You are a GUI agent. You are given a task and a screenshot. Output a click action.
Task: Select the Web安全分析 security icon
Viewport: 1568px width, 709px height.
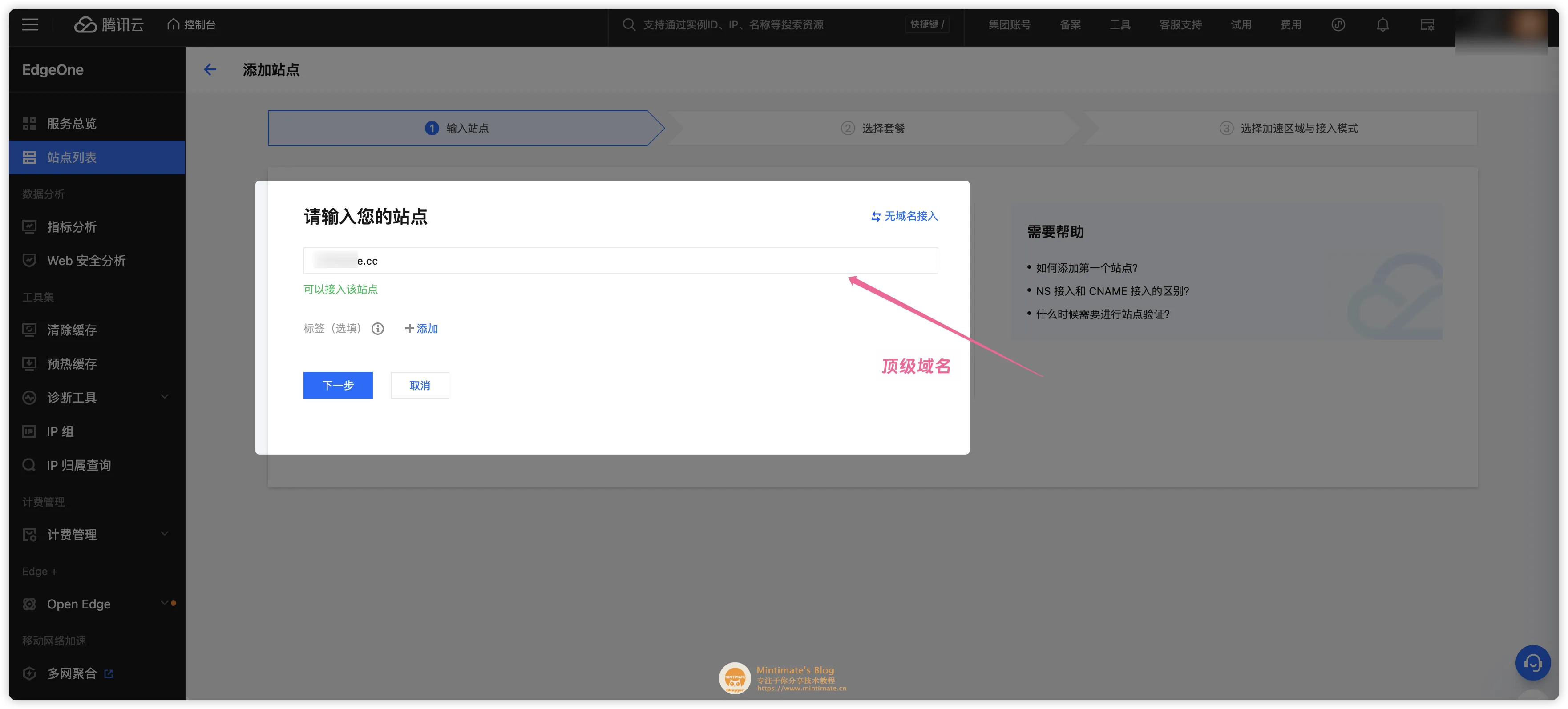[x=27, y=260]
